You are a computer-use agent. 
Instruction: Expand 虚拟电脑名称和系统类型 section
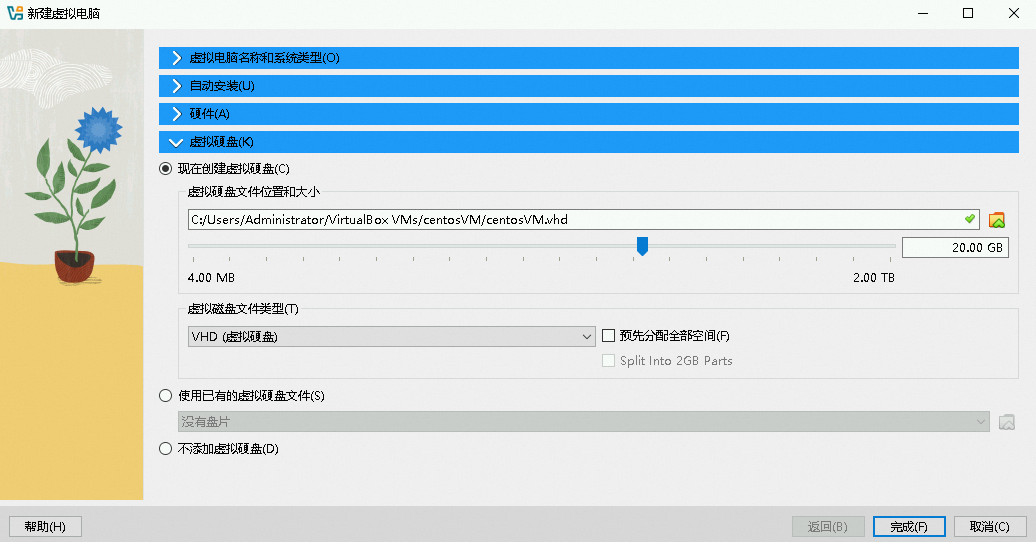[x=589, y=58]
